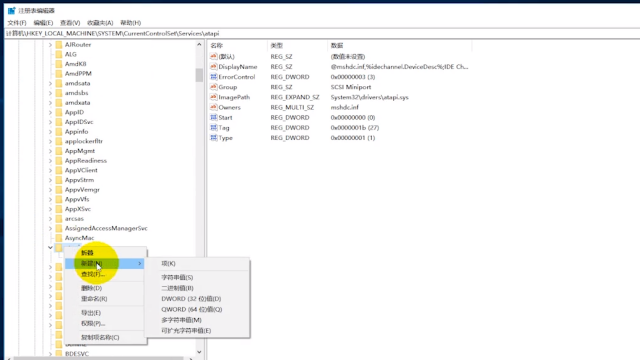Image resolution: width=640 pixels, height=360 pixels.
Task: Click the ImagePath value icon
Action: [213, 97]
